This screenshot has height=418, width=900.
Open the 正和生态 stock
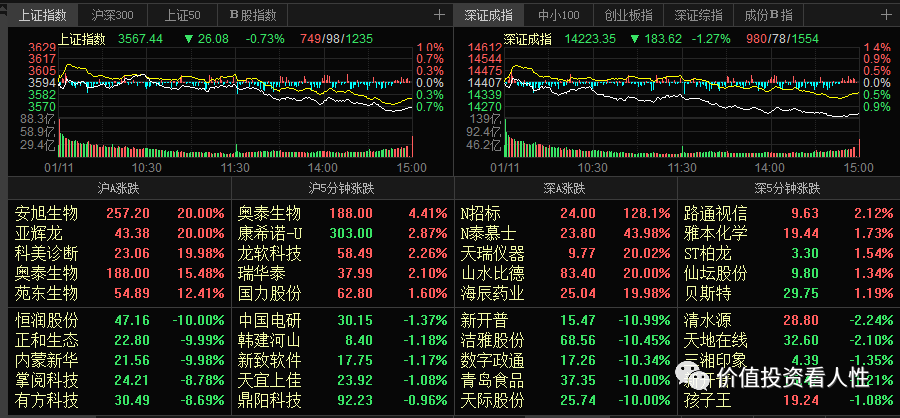pyautogui.click(x=119, y=340)
